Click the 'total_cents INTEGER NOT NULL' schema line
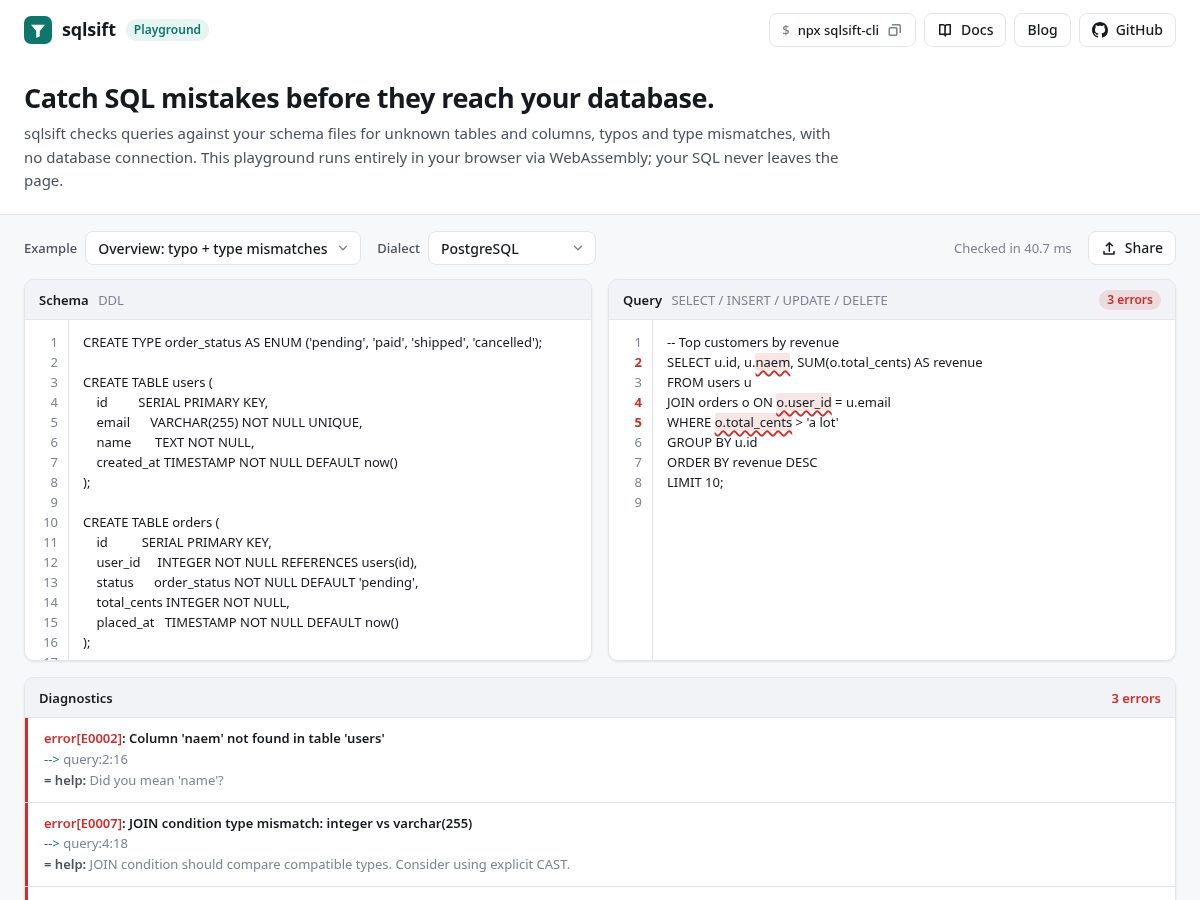This screenshot has height=900, width=1200. pos(193,602)
